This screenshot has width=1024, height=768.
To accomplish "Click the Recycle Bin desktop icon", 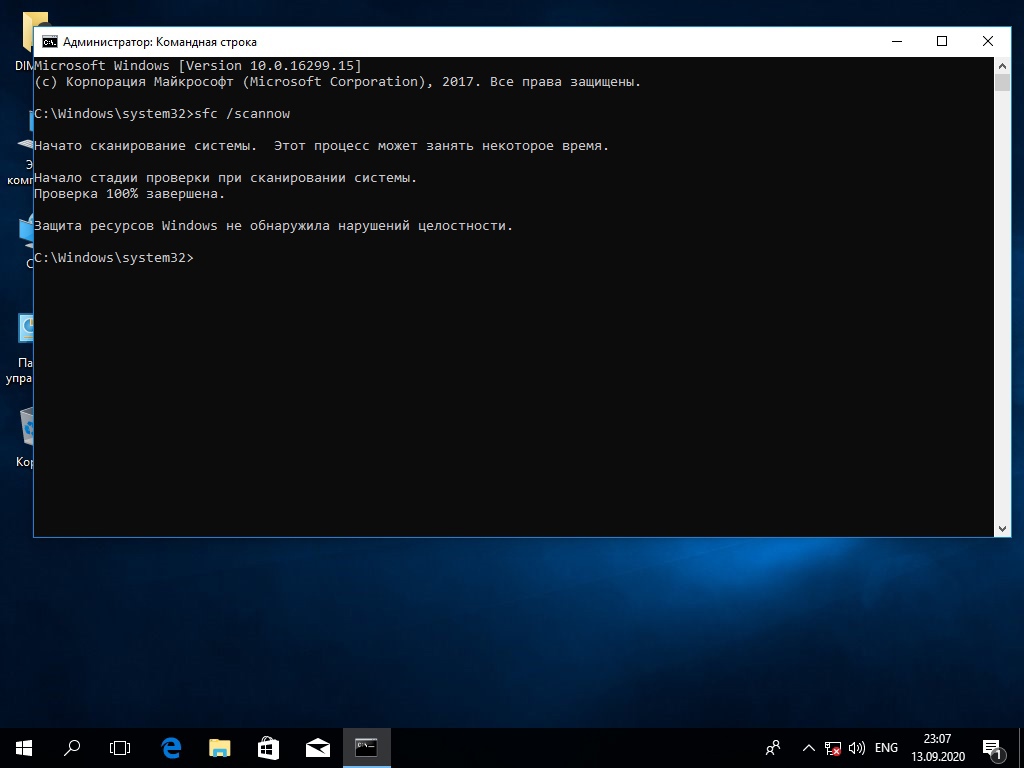I will 26,428.
